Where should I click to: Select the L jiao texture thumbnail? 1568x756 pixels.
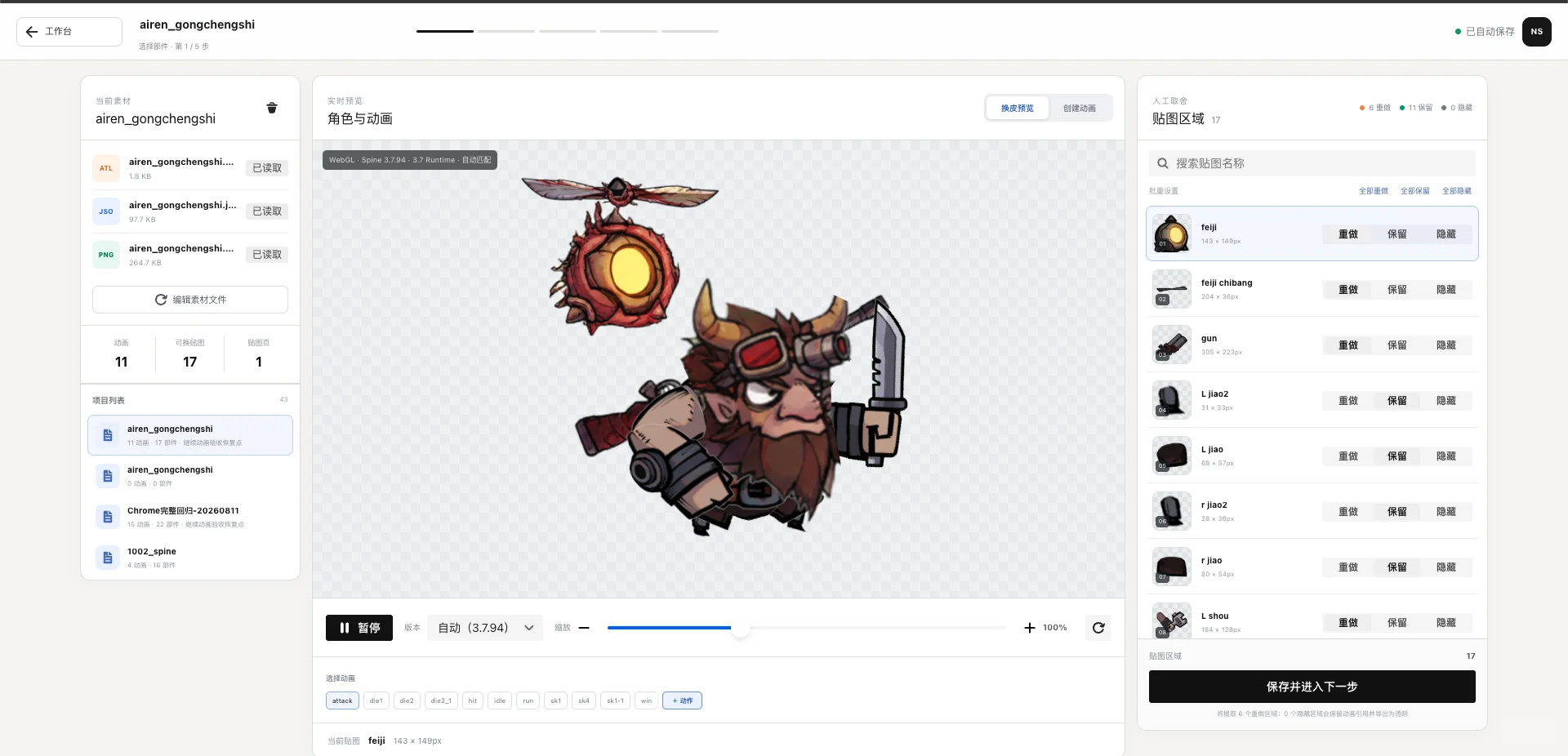coord(1172,456)
